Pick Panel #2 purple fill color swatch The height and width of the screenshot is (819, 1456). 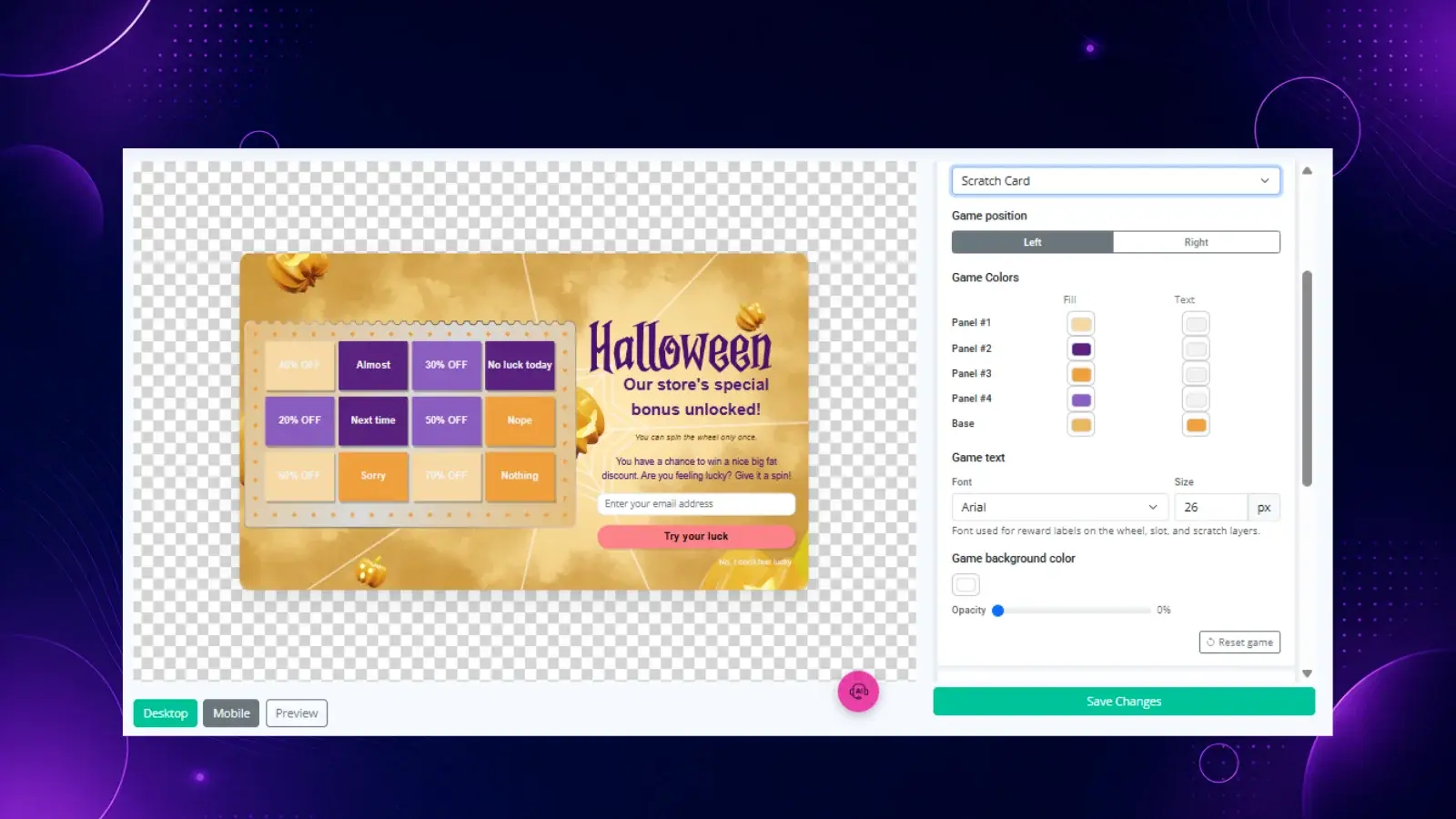click(x=1081, y=349)
